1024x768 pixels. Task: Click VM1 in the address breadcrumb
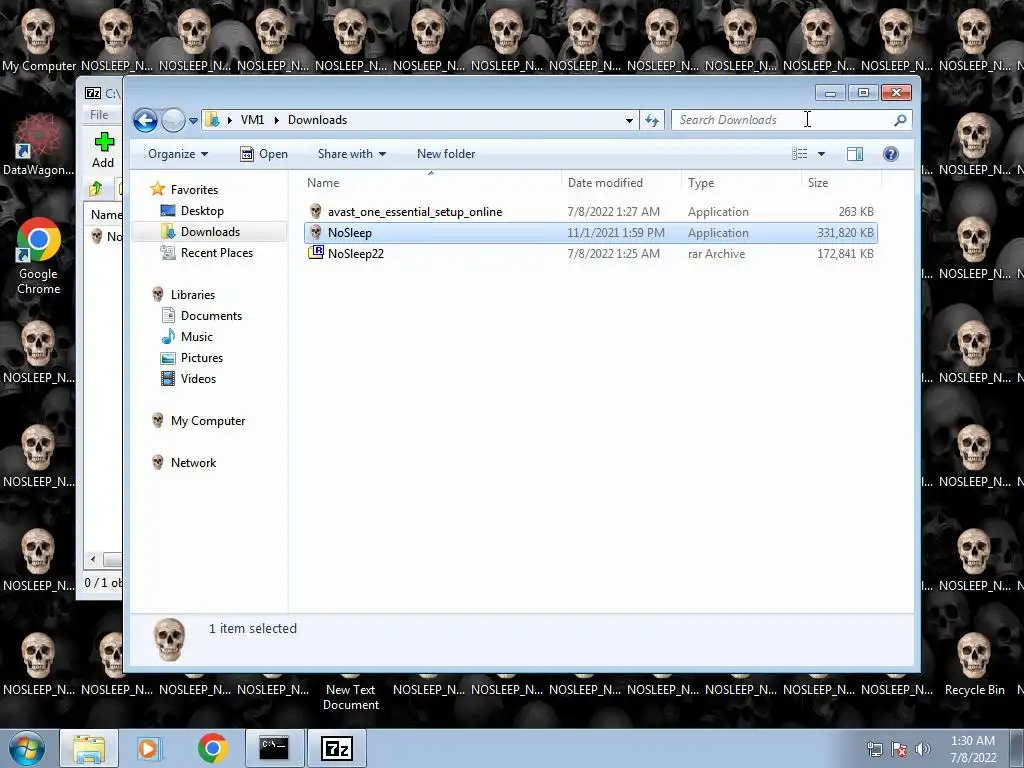tap(252, 120)
